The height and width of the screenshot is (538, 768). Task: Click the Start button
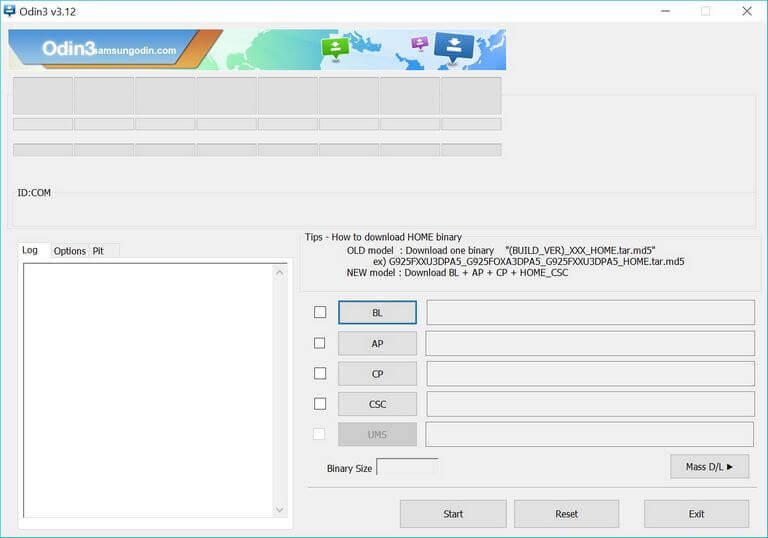453,514
